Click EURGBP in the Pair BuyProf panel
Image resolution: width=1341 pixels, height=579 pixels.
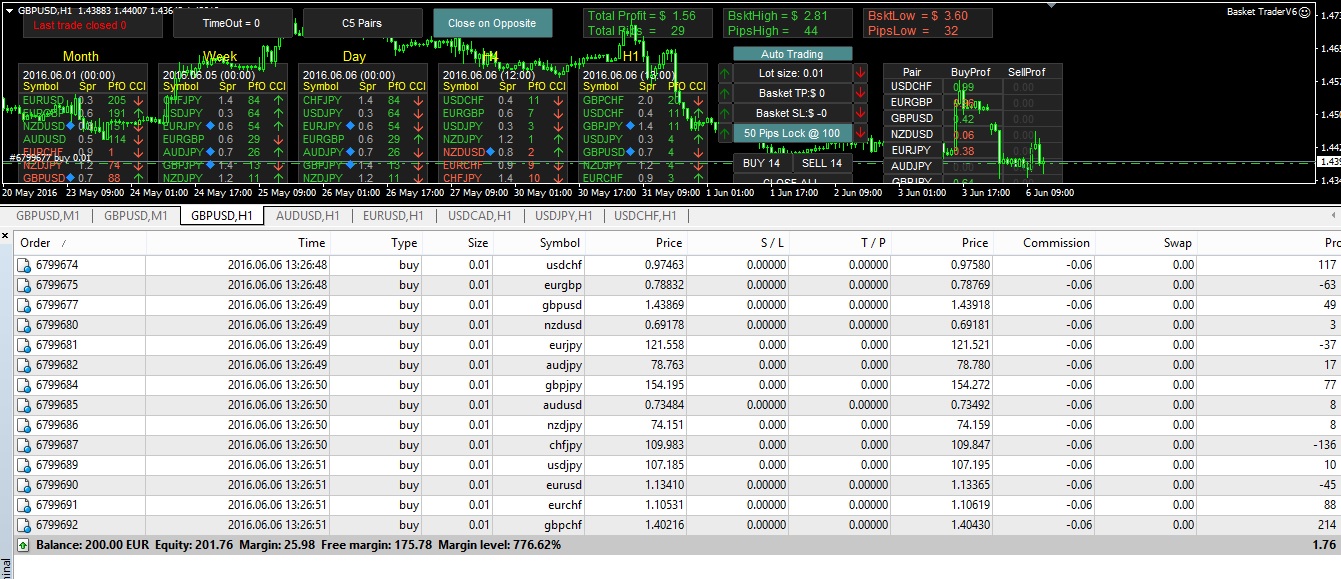(x=912, y=102)
